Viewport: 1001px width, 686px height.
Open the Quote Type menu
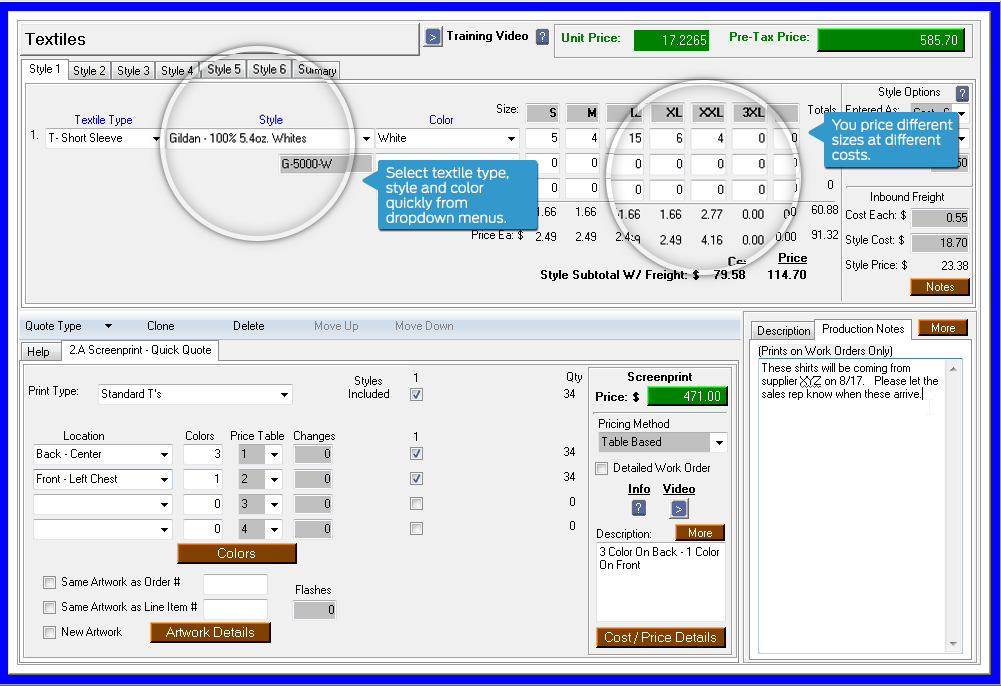click(x=68, y=326)
